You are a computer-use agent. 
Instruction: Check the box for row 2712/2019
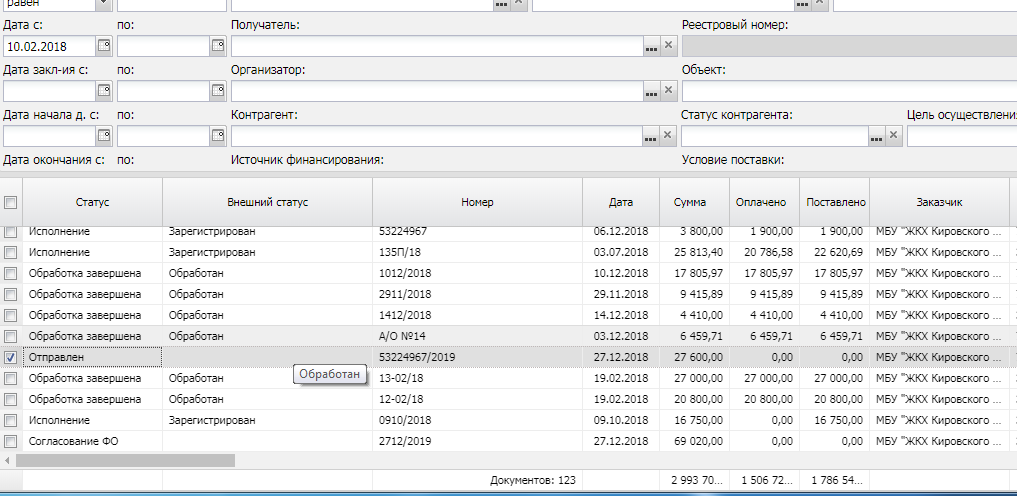[11, 441]
